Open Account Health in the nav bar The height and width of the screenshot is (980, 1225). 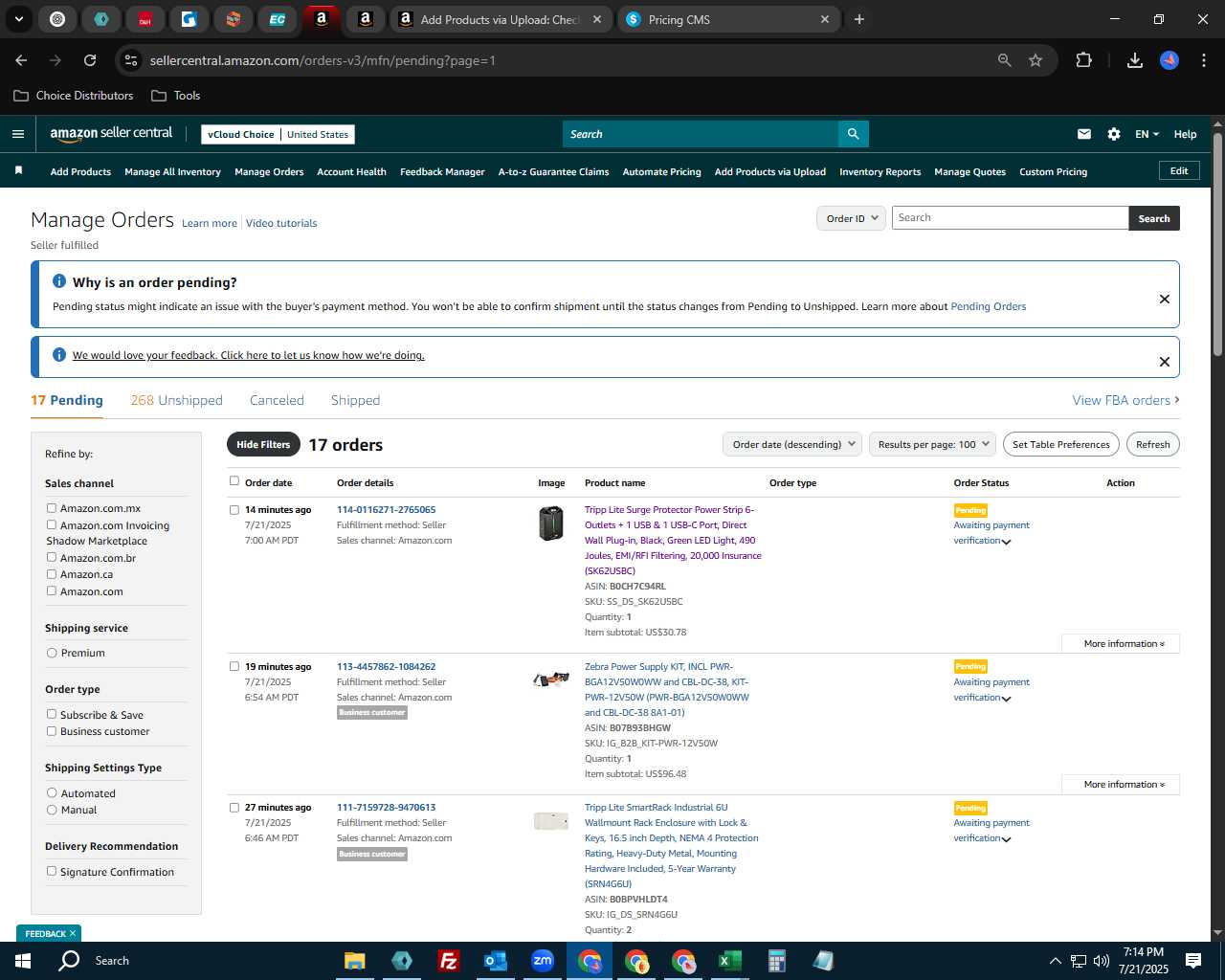point(351,171)
